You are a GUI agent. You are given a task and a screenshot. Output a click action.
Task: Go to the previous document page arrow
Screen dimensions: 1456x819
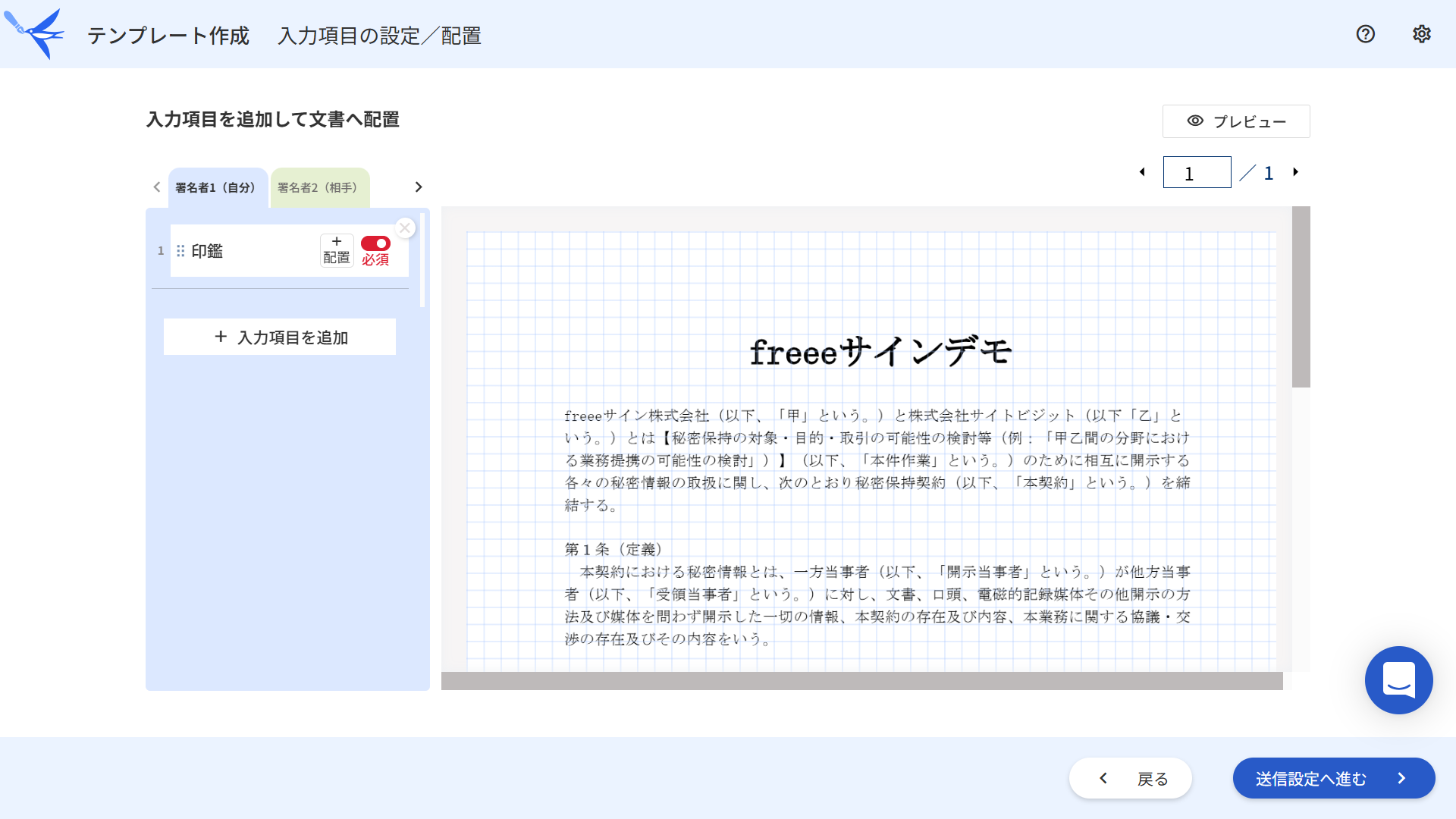point(1142,172)
